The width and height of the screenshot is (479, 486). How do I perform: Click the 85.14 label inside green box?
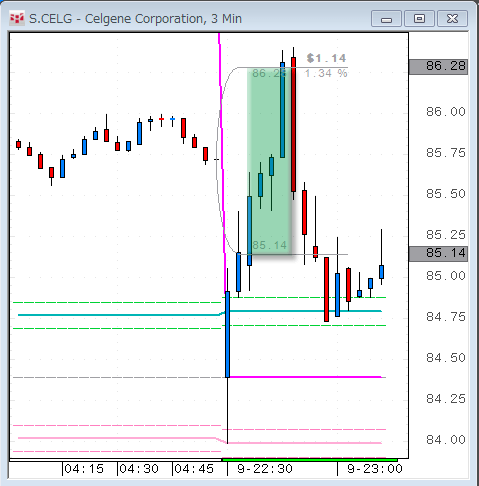[269, 246]
